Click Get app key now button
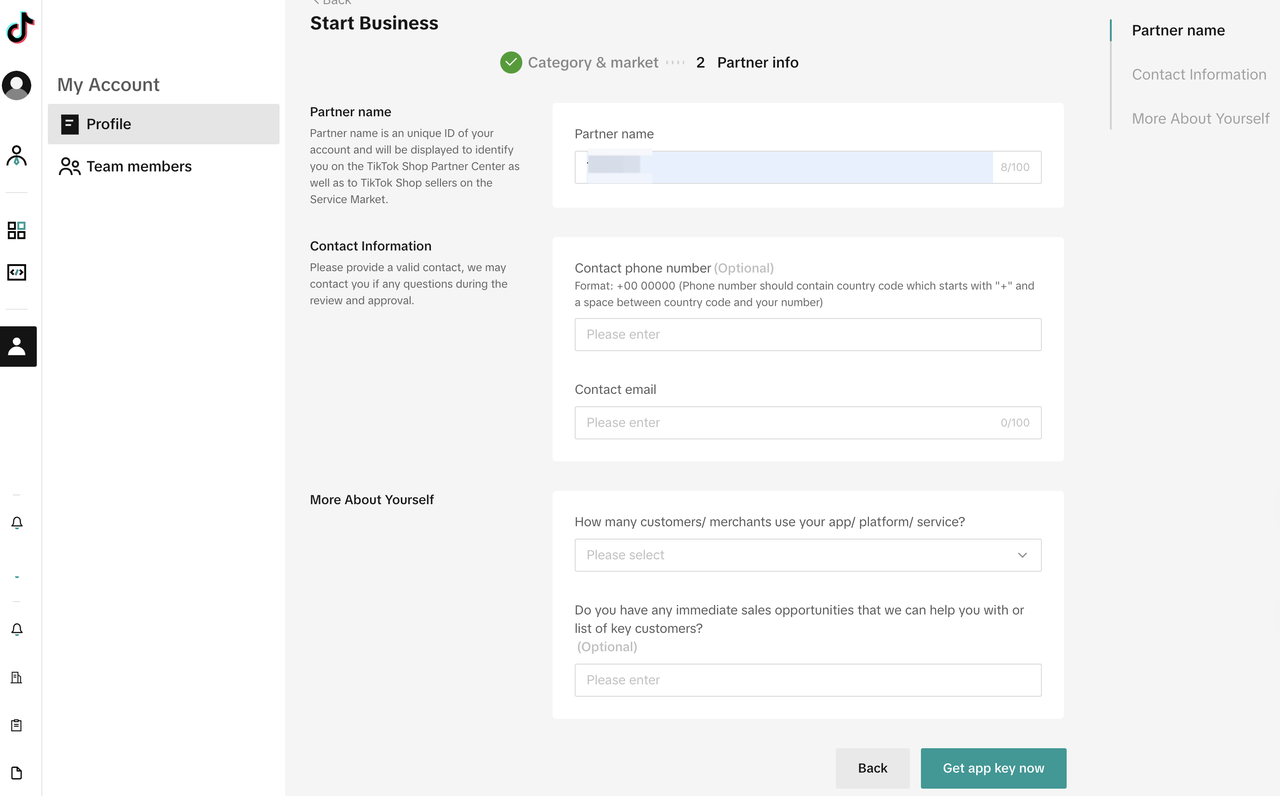Viewport: 1280px width, 796px height. [x=994, y=768]
